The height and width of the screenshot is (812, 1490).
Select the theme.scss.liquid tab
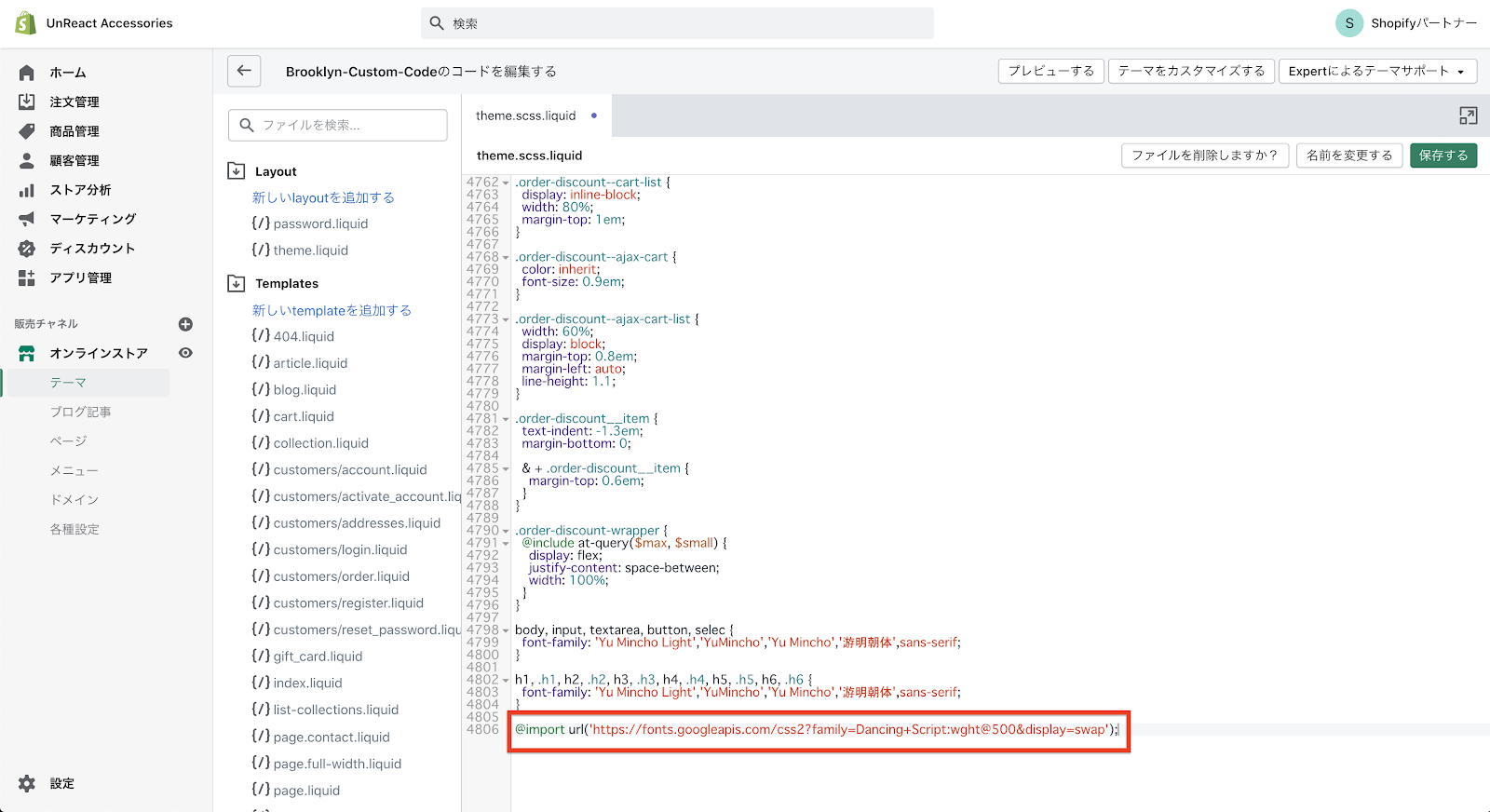click(526, 115)
